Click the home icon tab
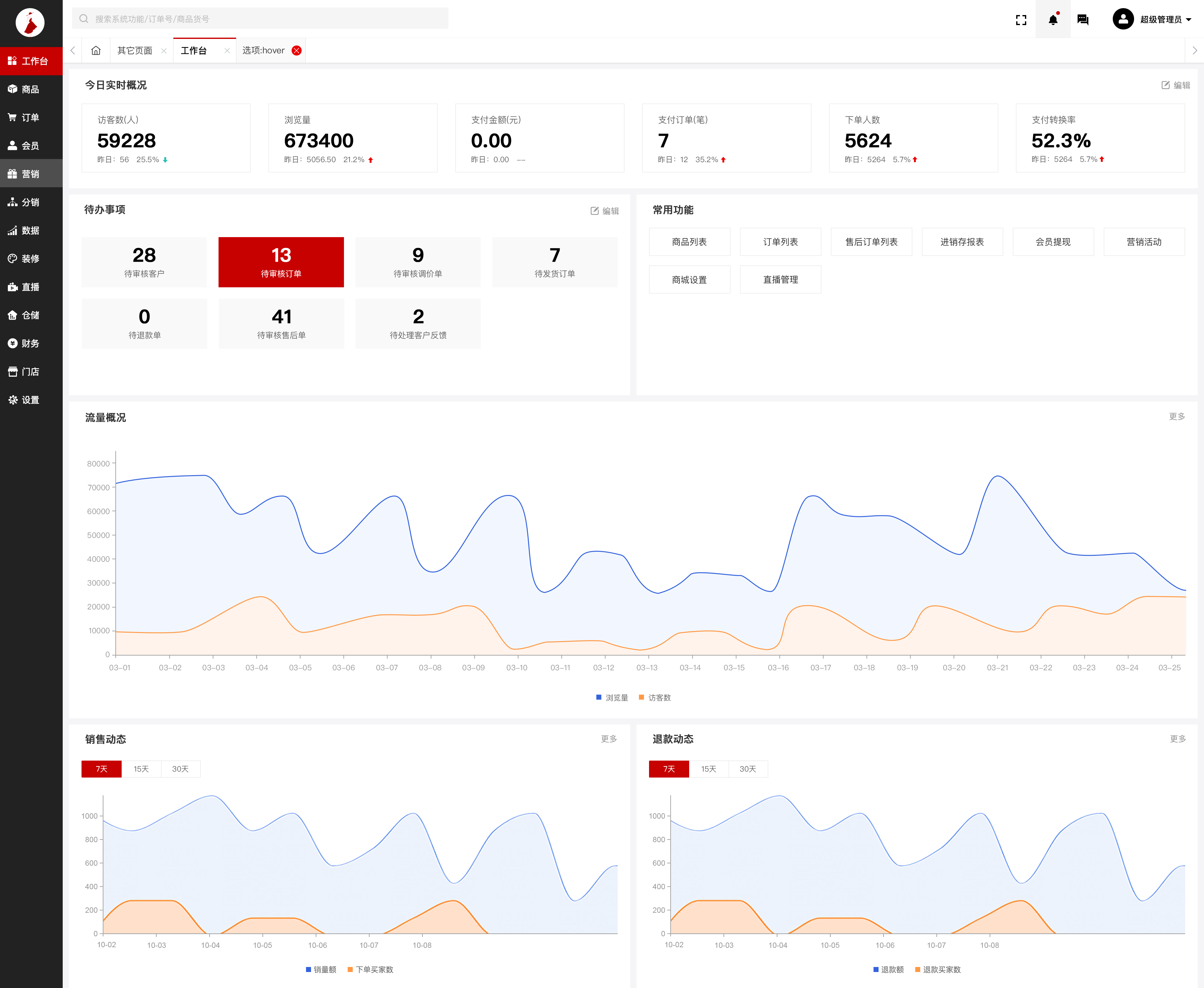This screenshot has width=1204, height=988. (x=96, y=50)
